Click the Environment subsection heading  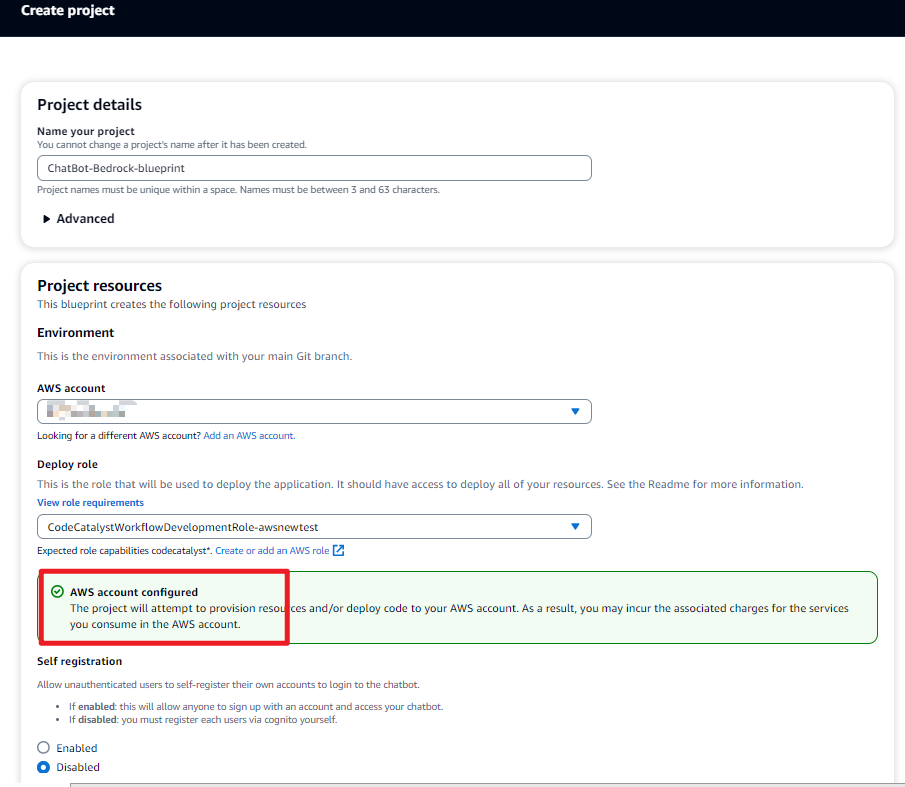click(75, 332)
